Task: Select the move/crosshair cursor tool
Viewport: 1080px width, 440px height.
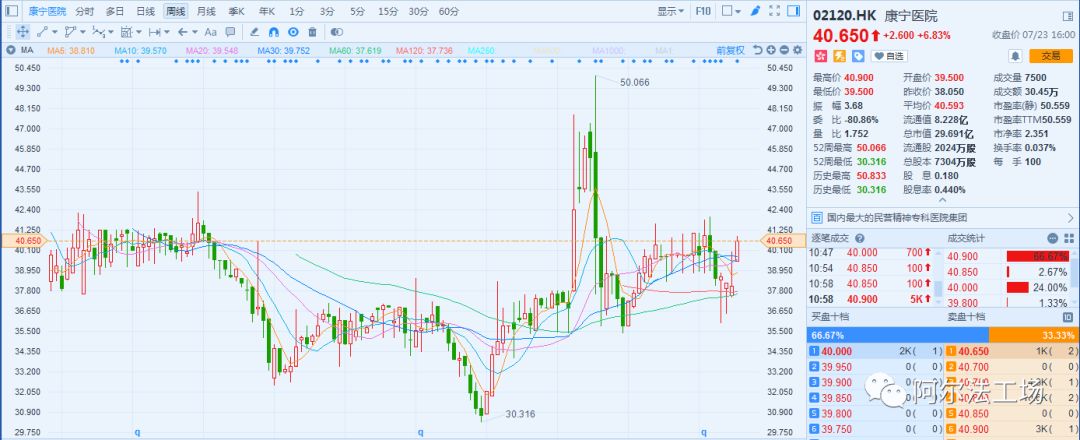Action: click(22, 32)
